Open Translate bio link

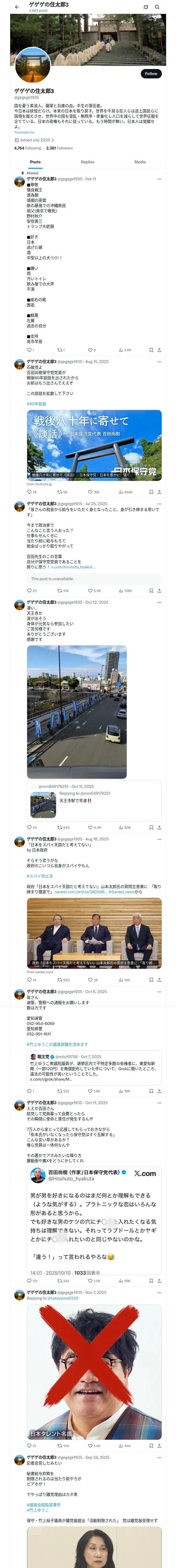pos(24,132)
